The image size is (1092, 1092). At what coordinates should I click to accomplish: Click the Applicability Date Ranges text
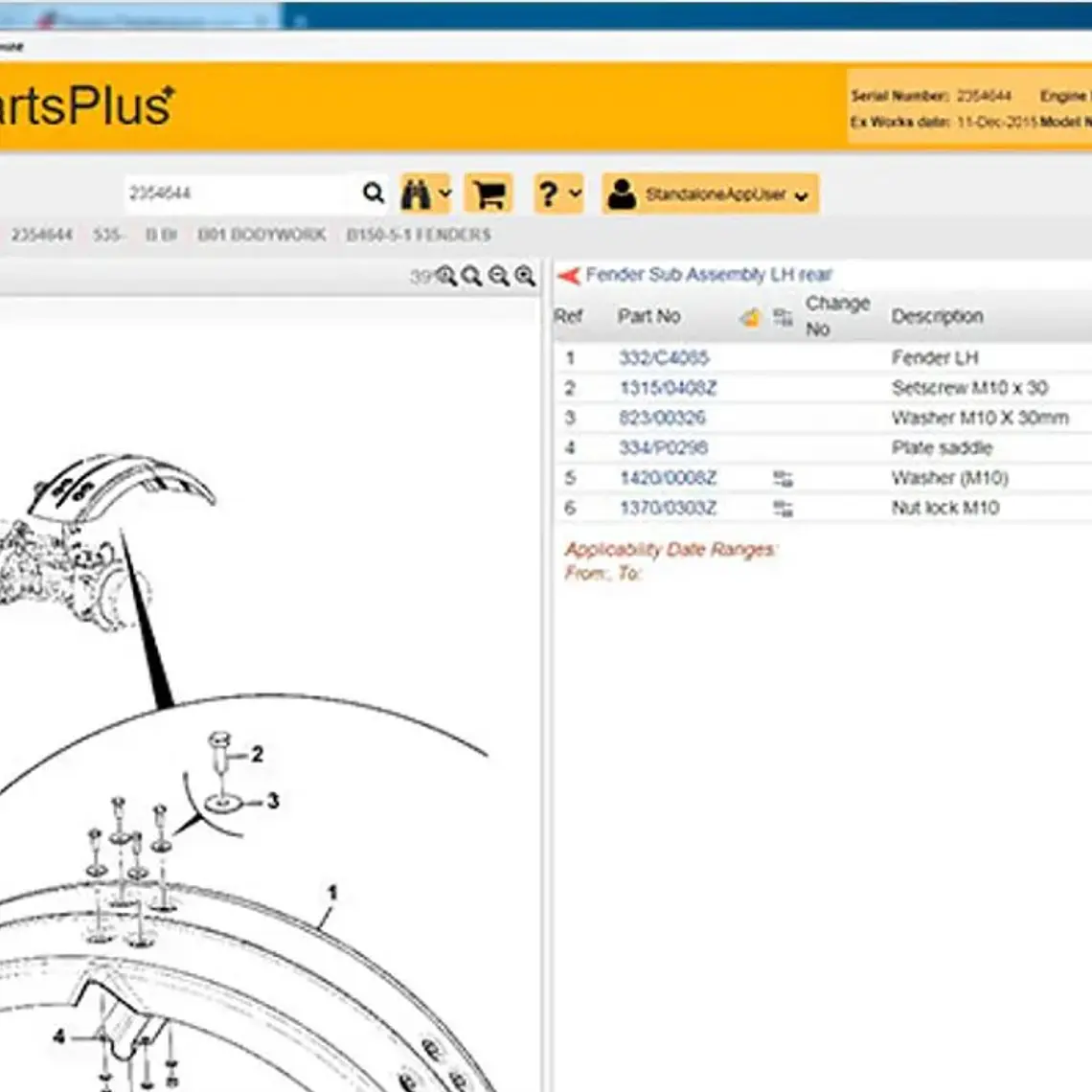point(671,550)
